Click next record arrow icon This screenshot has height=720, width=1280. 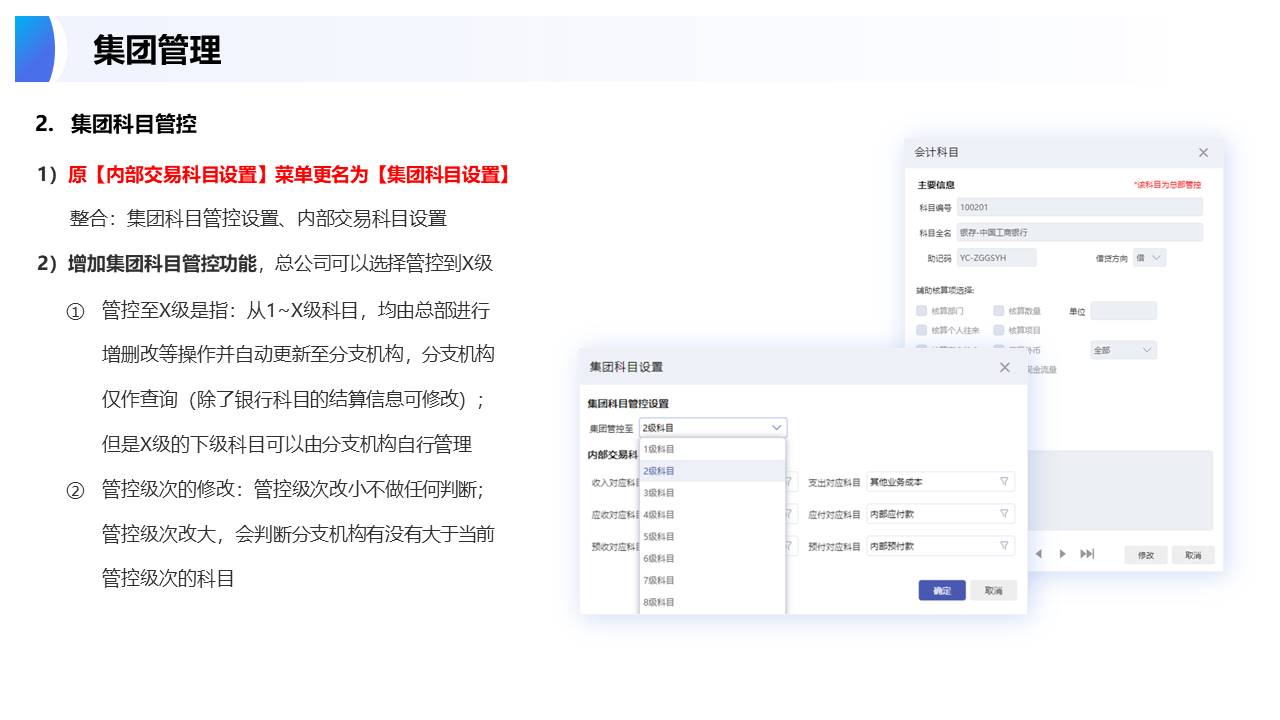coord(1062,554)
